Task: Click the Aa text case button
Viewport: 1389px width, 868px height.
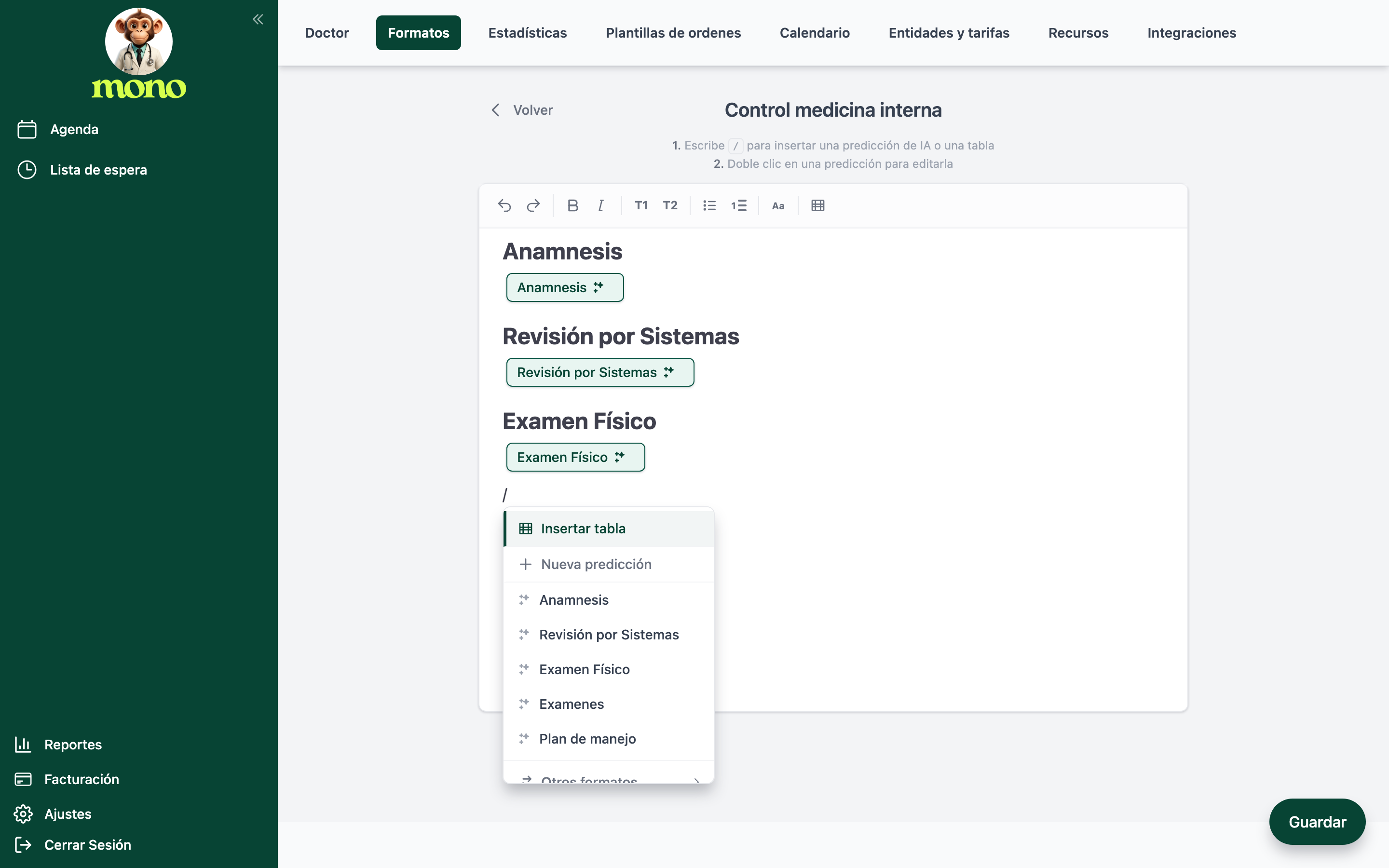Action: click(x=778, y=205)
